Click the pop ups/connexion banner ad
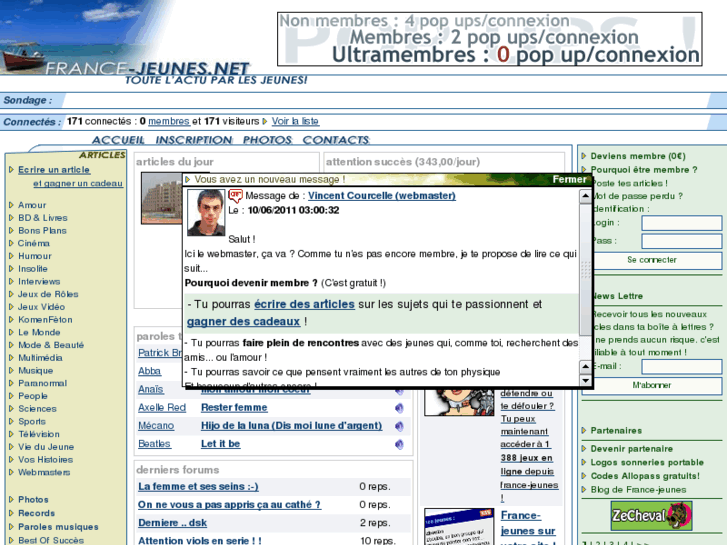 [490, 39]
